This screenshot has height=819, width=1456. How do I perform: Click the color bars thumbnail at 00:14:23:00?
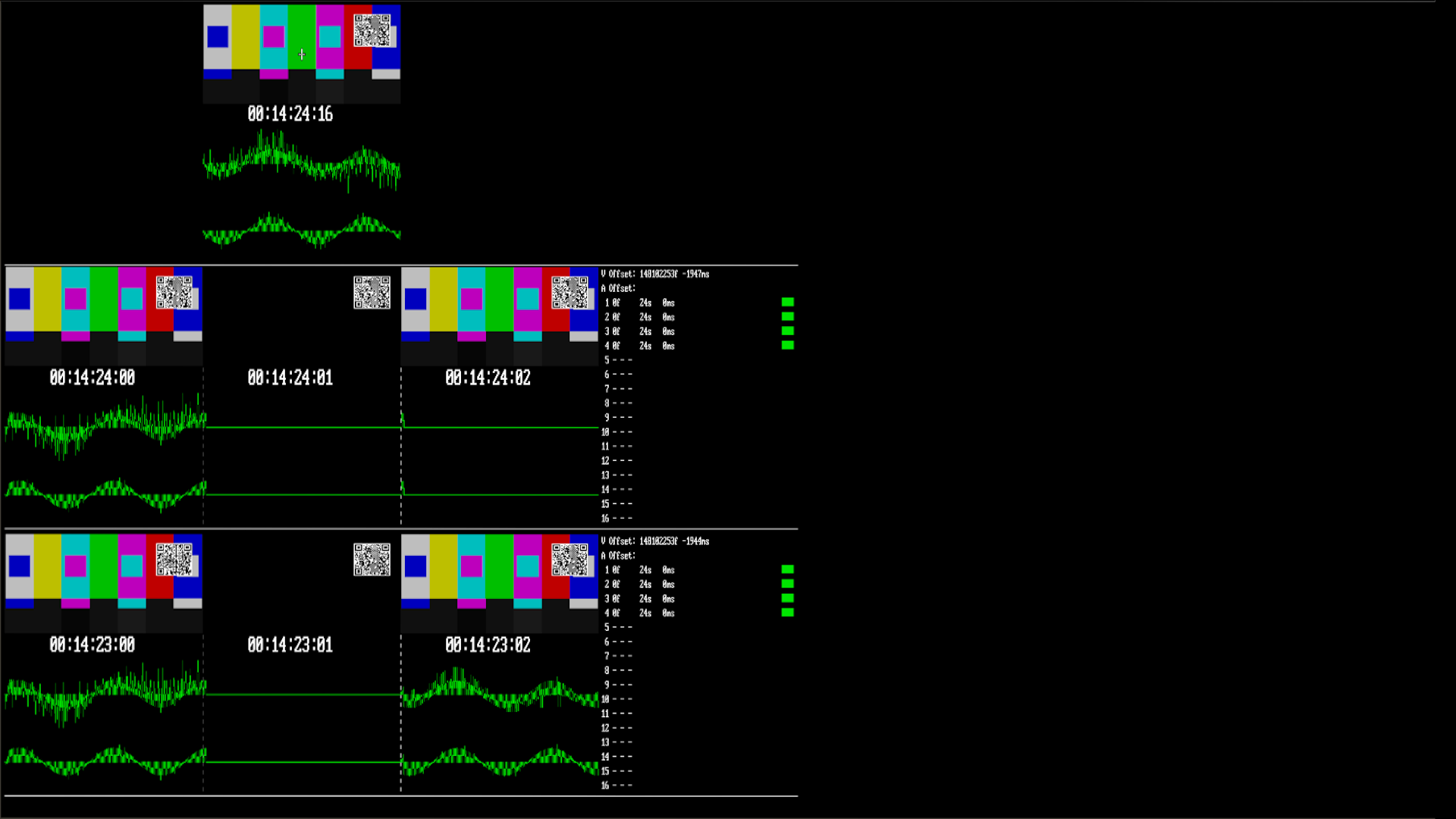(x=104, y=583)
